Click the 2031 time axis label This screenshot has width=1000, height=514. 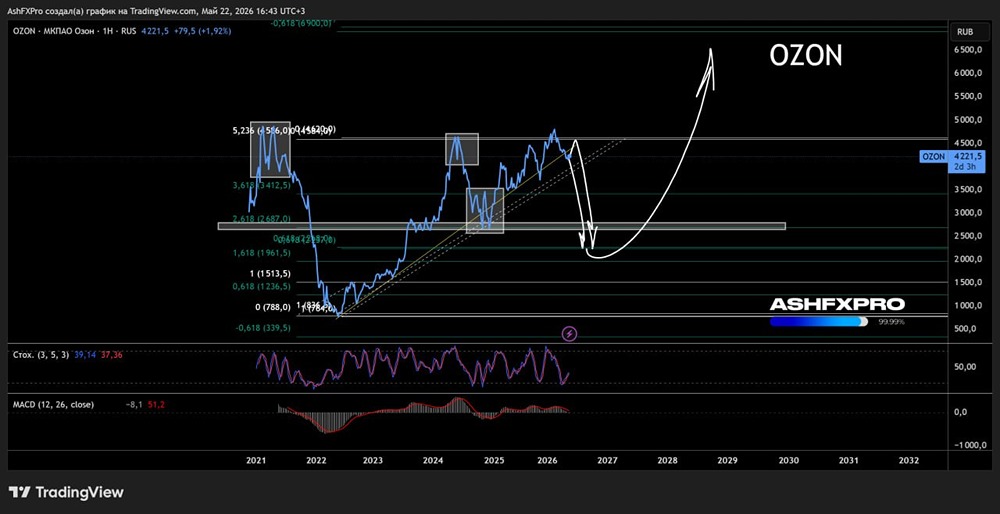click(x=848, y=460)
